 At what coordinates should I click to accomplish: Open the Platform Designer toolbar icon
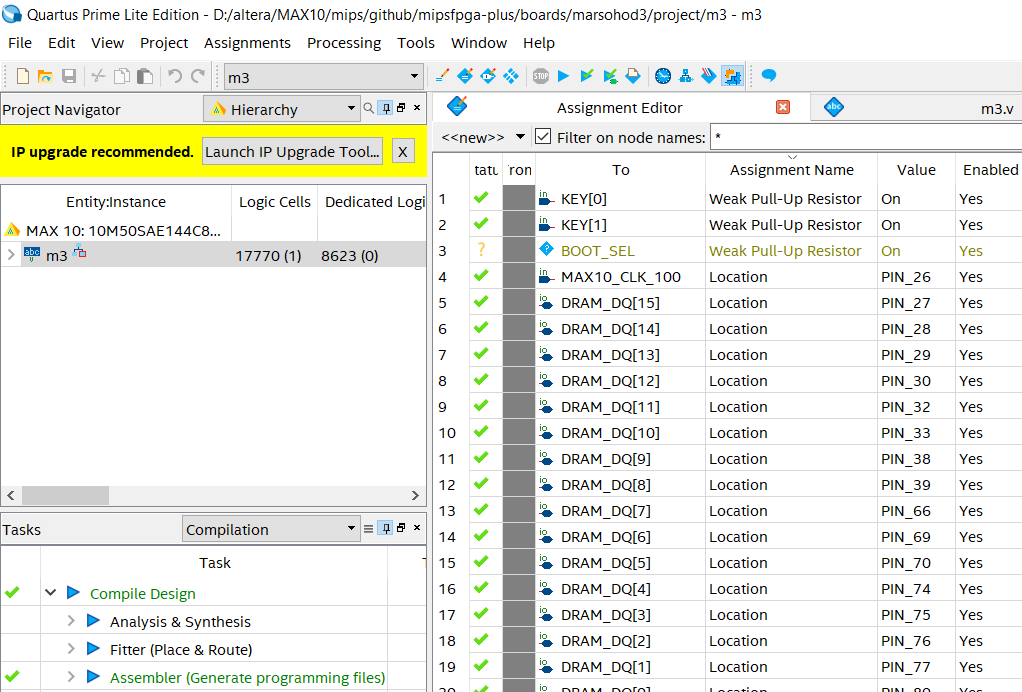point(732,76)
